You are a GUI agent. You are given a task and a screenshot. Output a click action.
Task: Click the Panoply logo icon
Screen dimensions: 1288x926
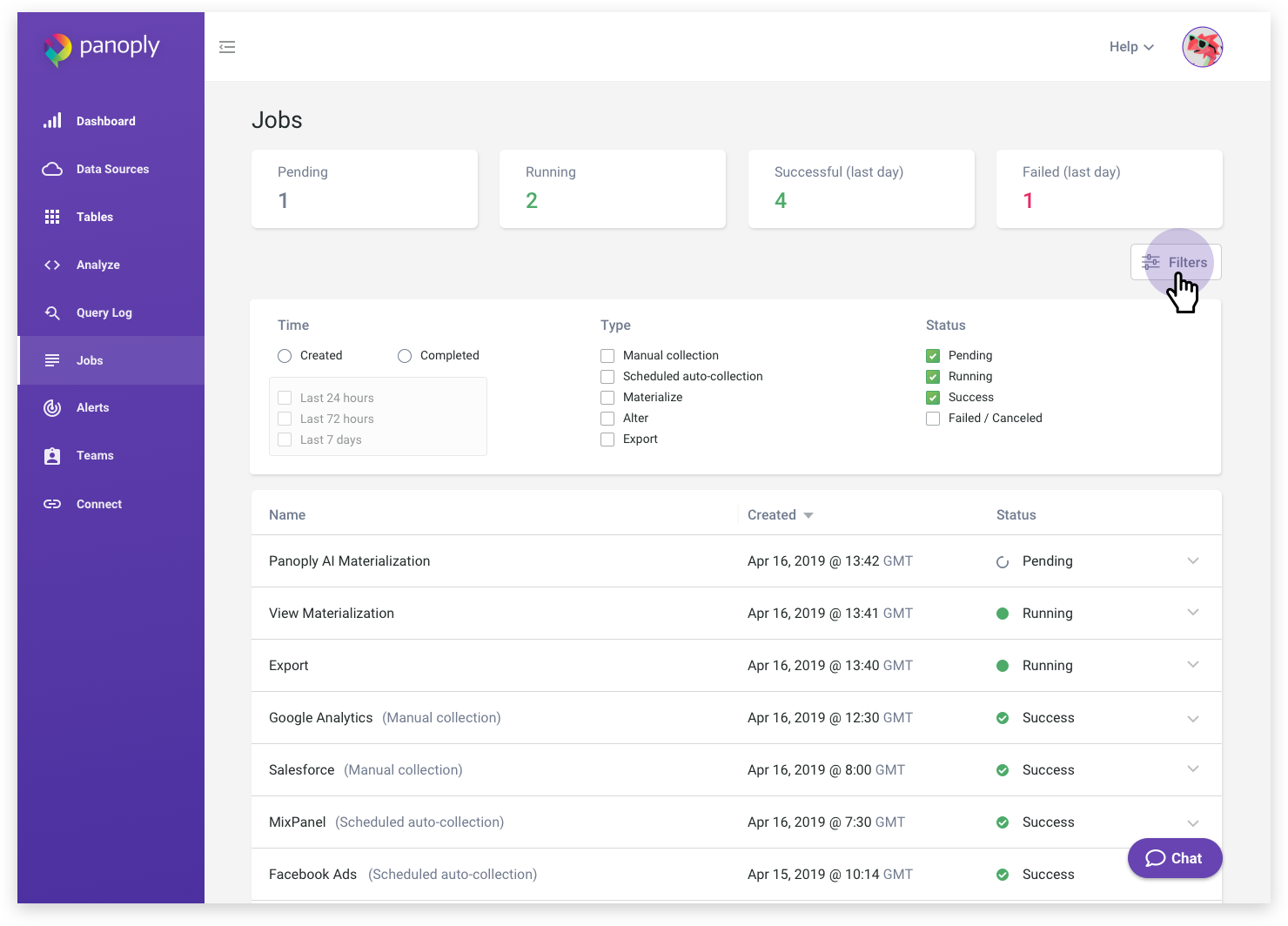pos(57,50)
